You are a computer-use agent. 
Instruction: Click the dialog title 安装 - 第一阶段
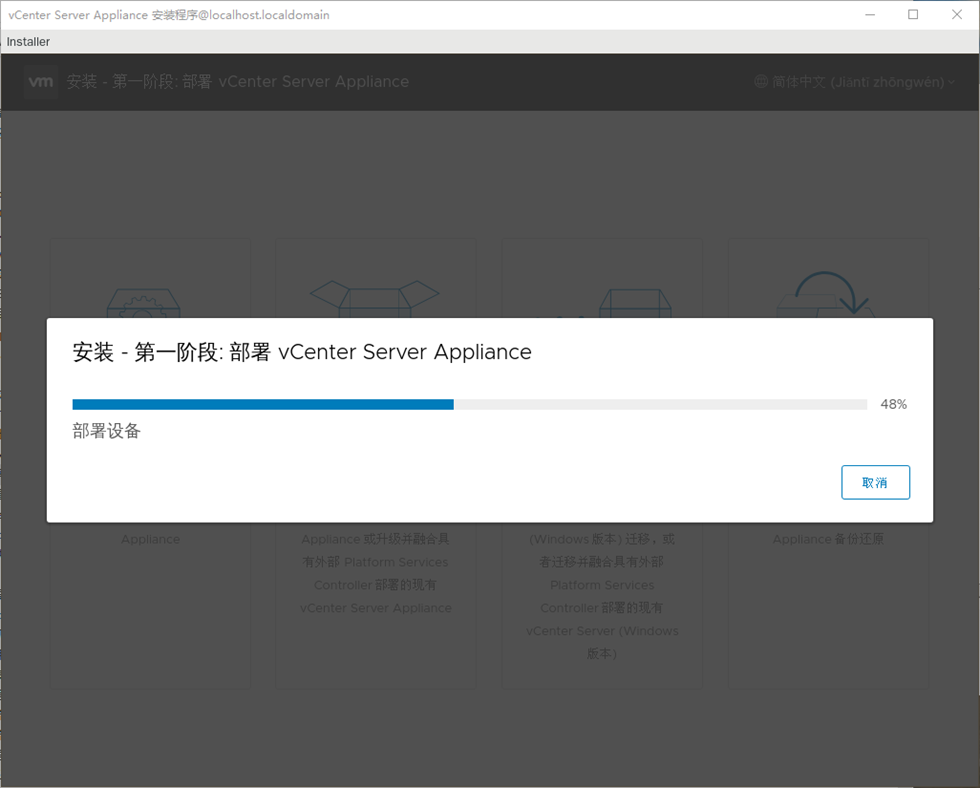[x=302, y=352]
